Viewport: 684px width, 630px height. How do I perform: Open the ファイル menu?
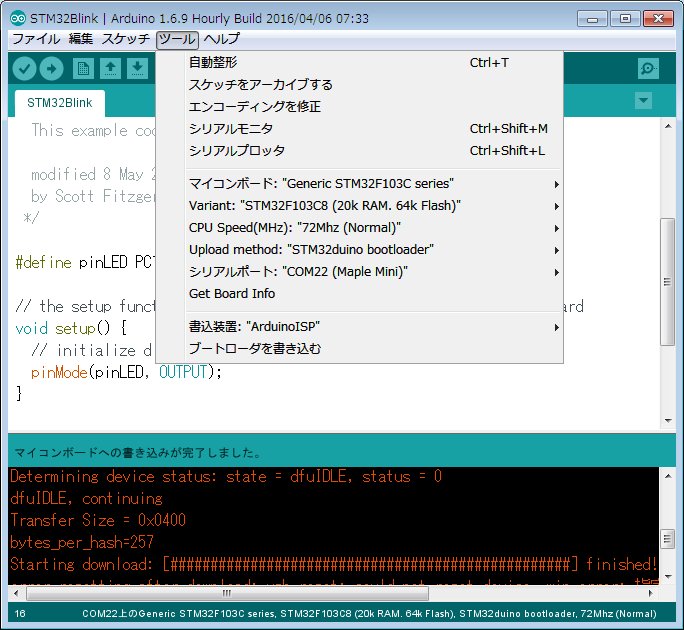[x=36, y=39]
